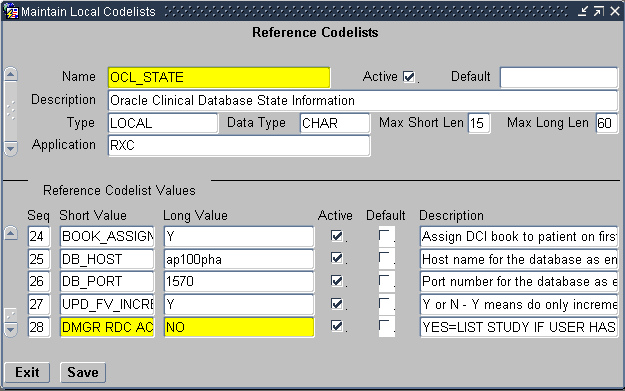
Task: Check Default box for DMGR RDC row
Action: [385, 326]
